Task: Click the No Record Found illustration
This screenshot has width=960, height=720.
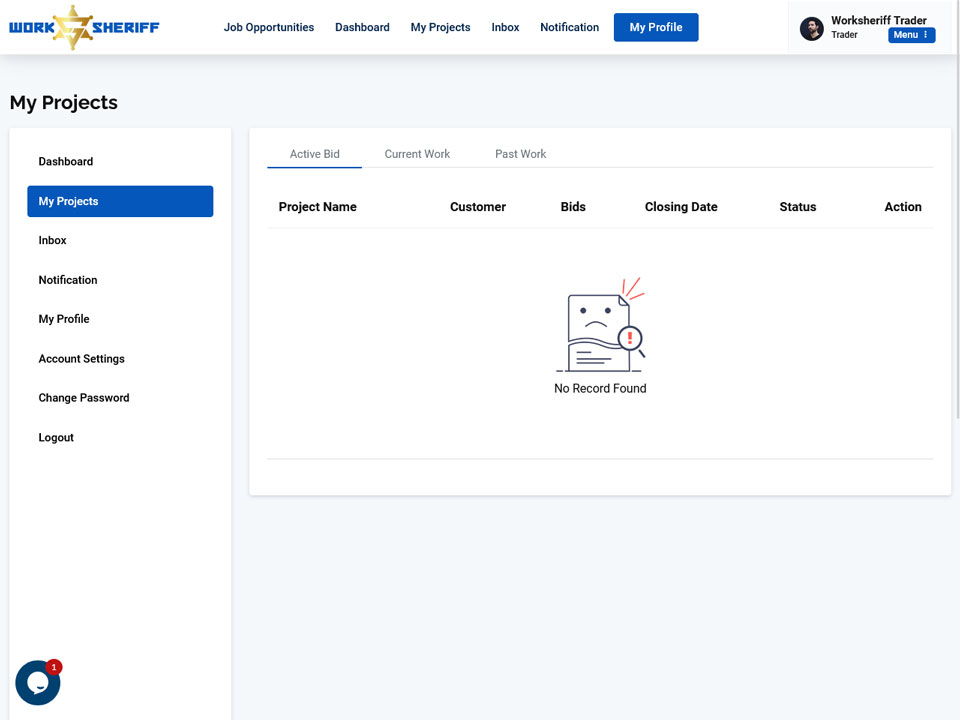Action: (600, 324)
